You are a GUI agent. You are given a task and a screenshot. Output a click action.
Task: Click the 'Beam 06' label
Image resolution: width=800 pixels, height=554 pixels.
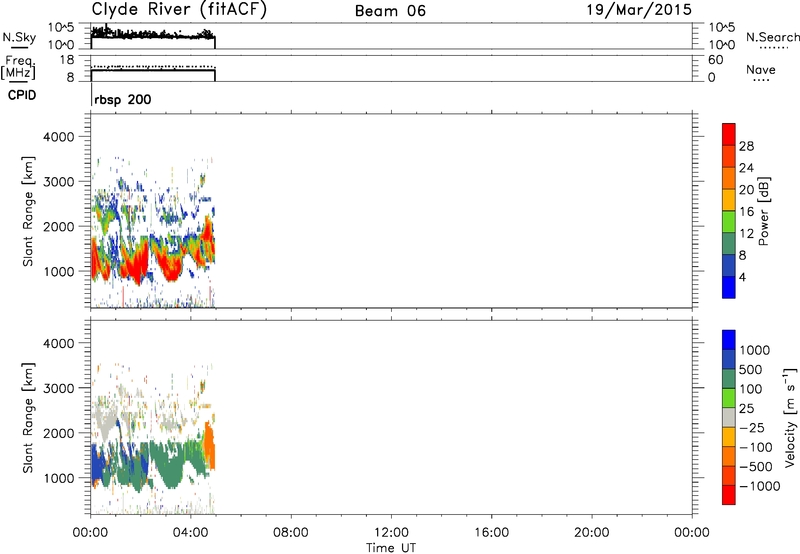(390, 11)
